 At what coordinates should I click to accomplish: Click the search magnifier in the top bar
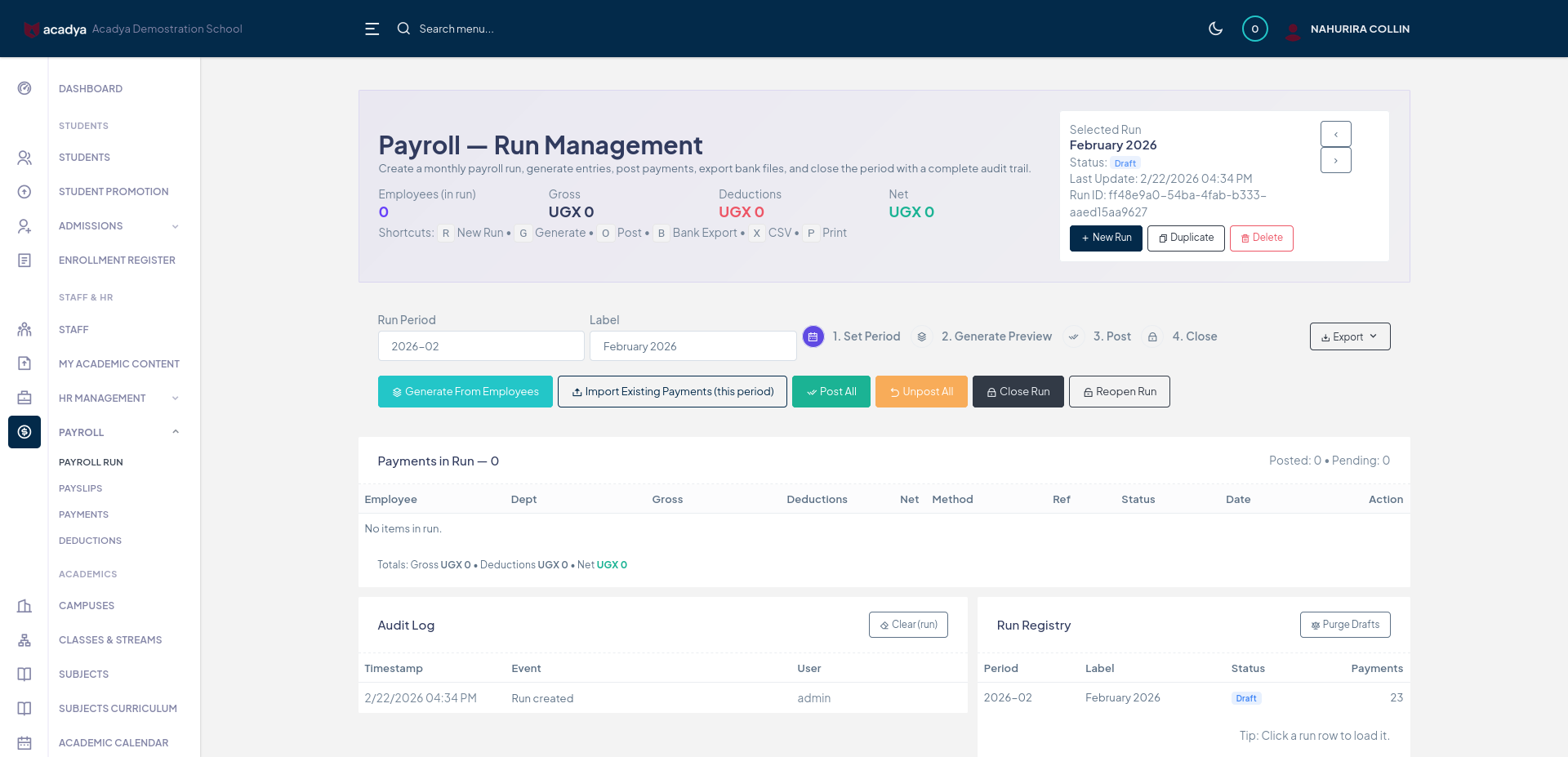pos(403,28)
